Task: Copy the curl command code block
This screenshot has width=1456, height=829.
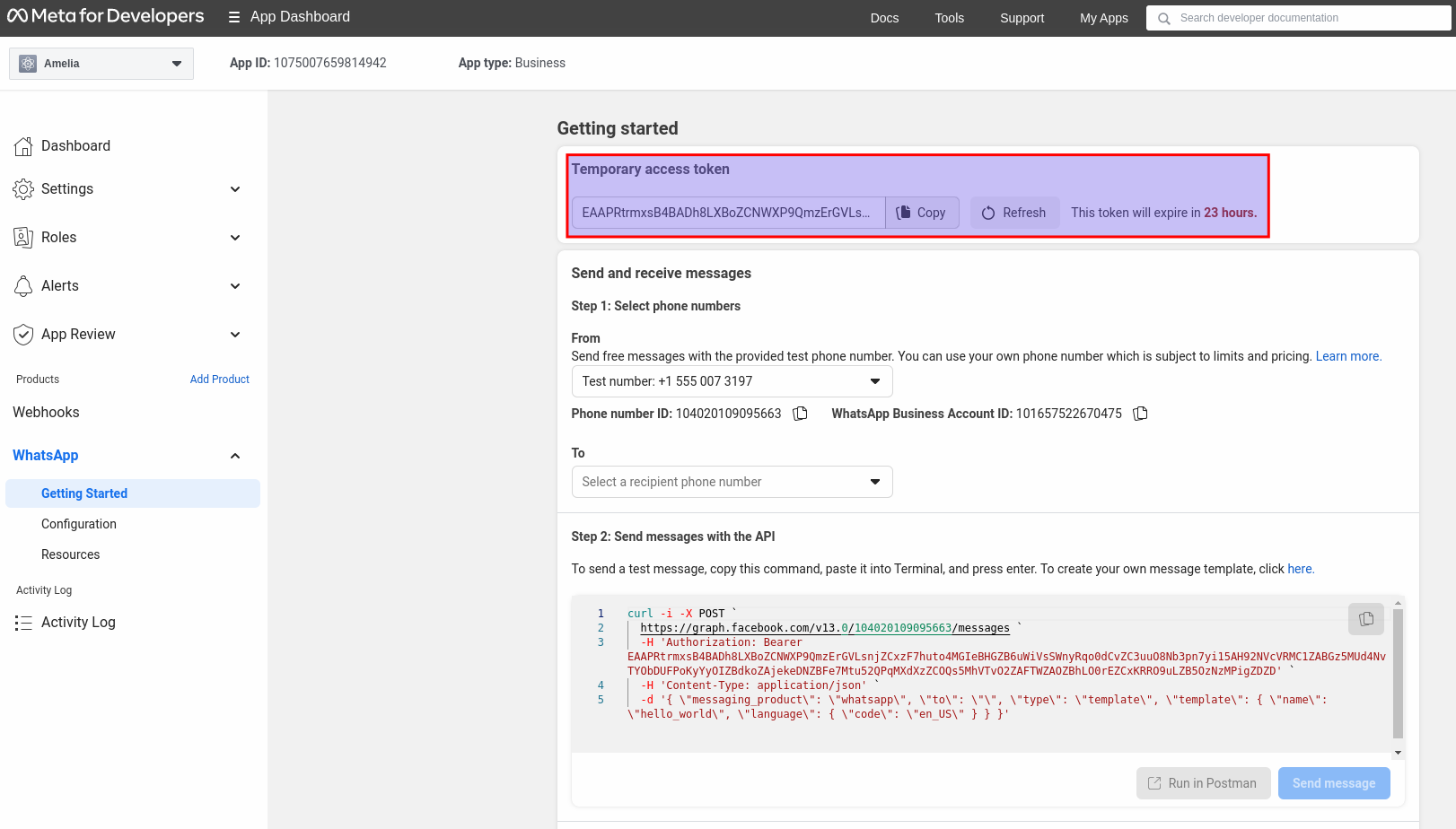Action: pos(1366,619)
